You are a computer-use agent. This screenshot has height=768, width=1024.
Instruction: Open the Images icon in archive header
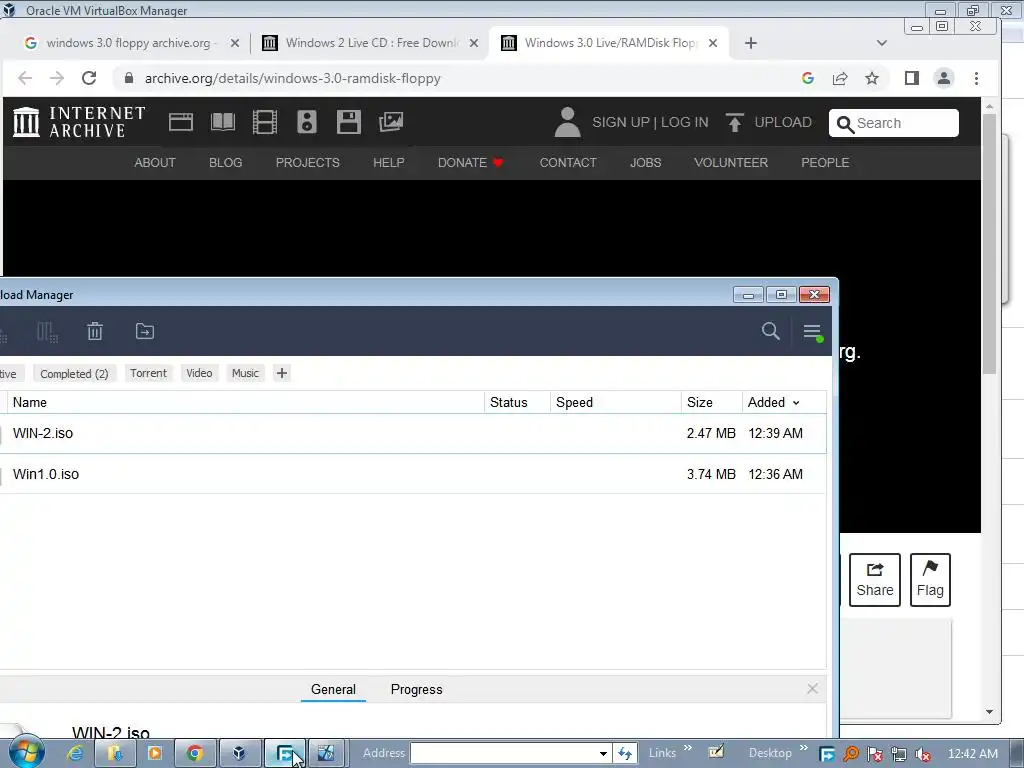pyautogui.click(x=391, y=122)
